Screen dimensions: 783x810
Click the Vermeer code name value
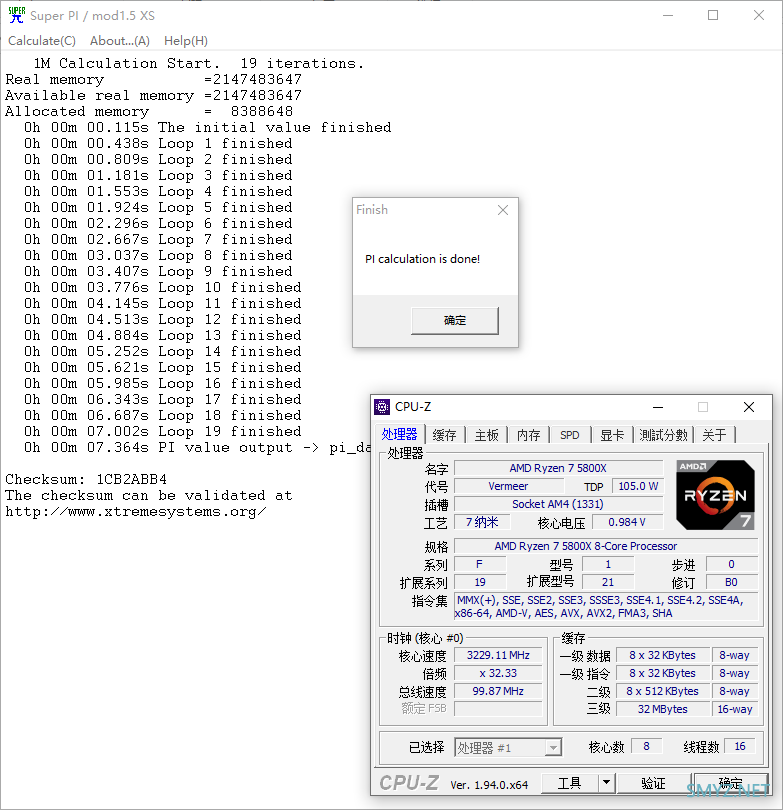pos(508,486)
